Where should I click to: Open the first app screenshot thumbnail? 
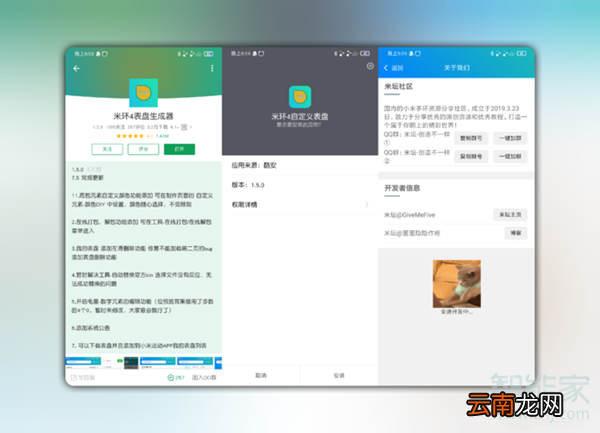(83, 363)
